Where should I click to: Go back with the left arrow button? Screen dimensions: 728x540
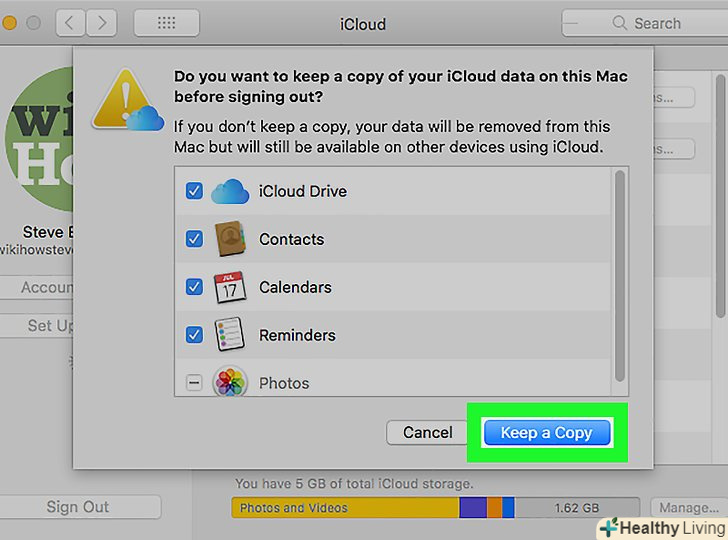pos(70,23)
